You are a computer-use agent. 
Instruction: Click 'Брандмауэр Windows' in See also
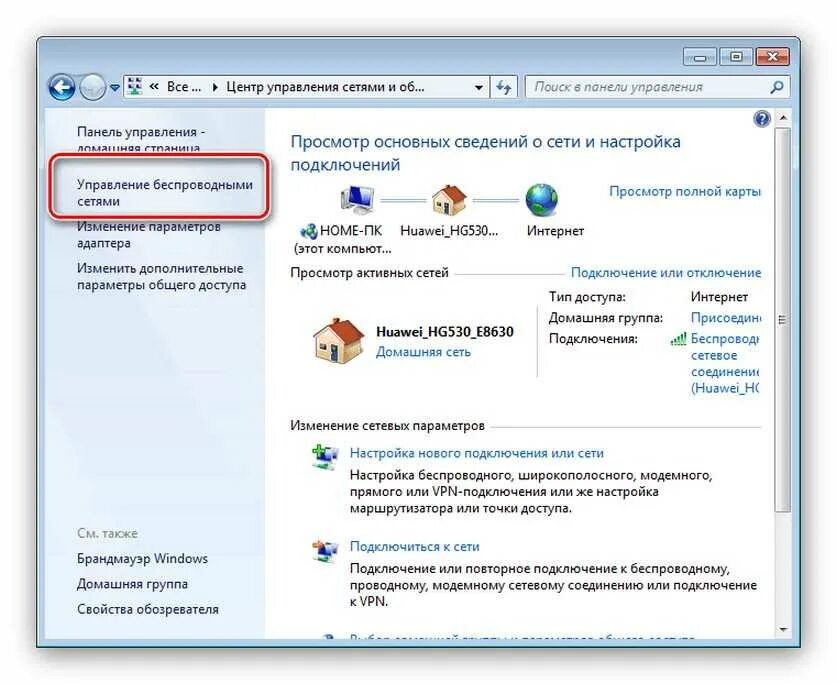143,559
